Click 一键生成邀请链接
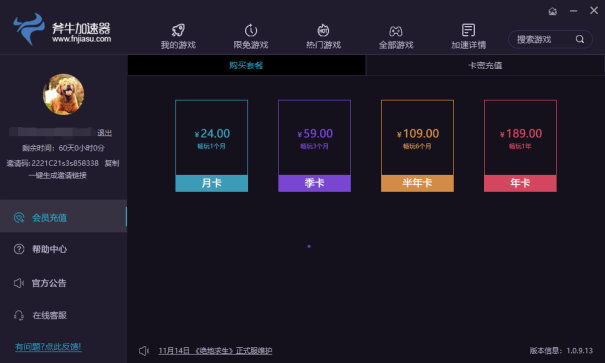The height and width of the screenshot is (363, 605). tap(57, 176)
